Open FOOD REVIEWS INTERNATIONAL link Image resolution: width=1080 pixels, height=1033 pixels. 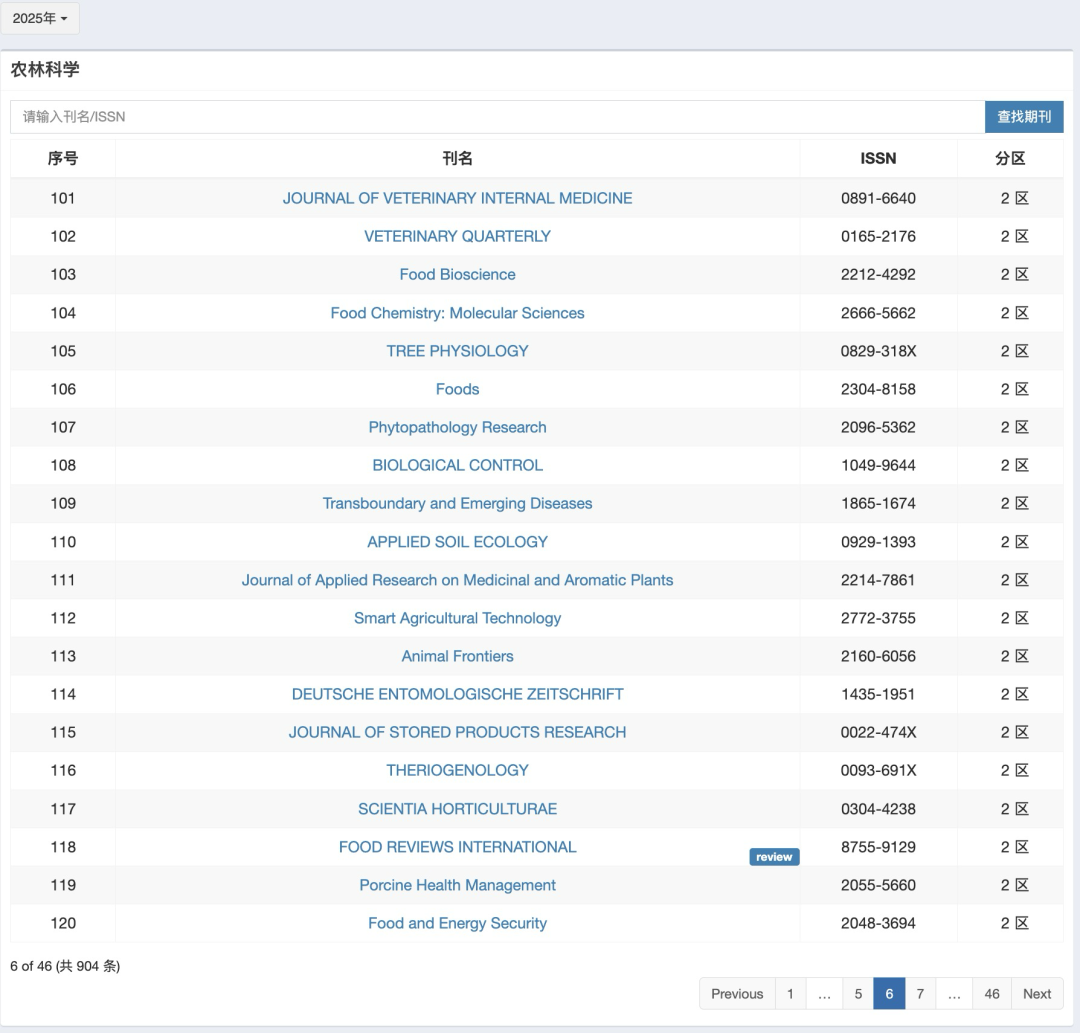(x=457, y=846)
